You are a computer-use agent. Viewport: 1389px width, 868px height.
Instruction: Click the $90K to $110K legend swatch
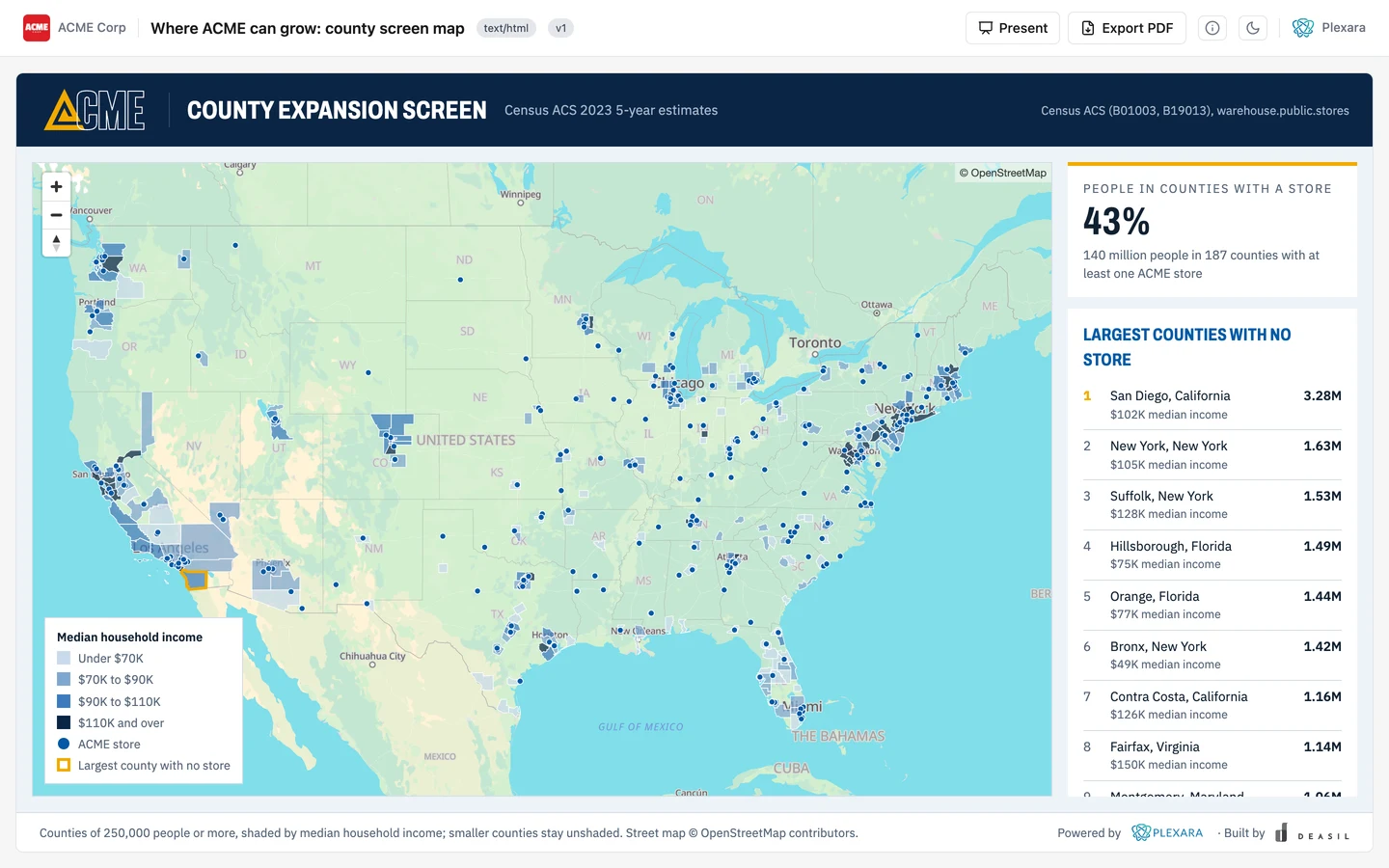pyautogui.click(x=64, y=702)
